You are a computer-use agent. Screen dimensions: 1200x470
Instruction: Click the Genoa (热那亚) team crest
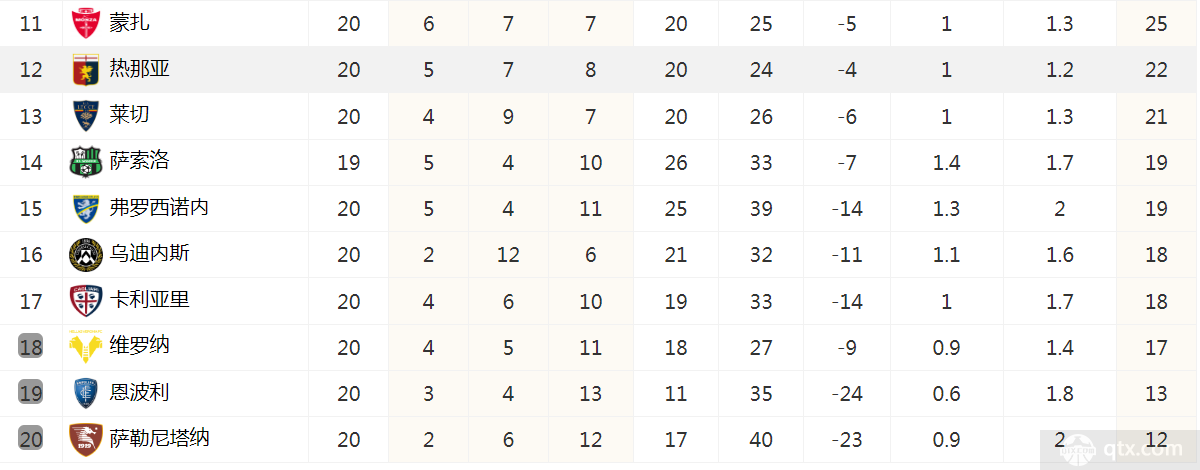[85, 69]
